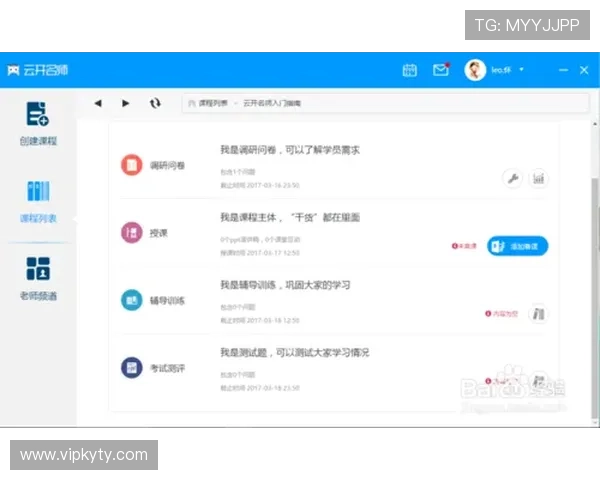Click the red warning status in 授课 row
Screen dimensions: 600x480
[x=464, y=246]
